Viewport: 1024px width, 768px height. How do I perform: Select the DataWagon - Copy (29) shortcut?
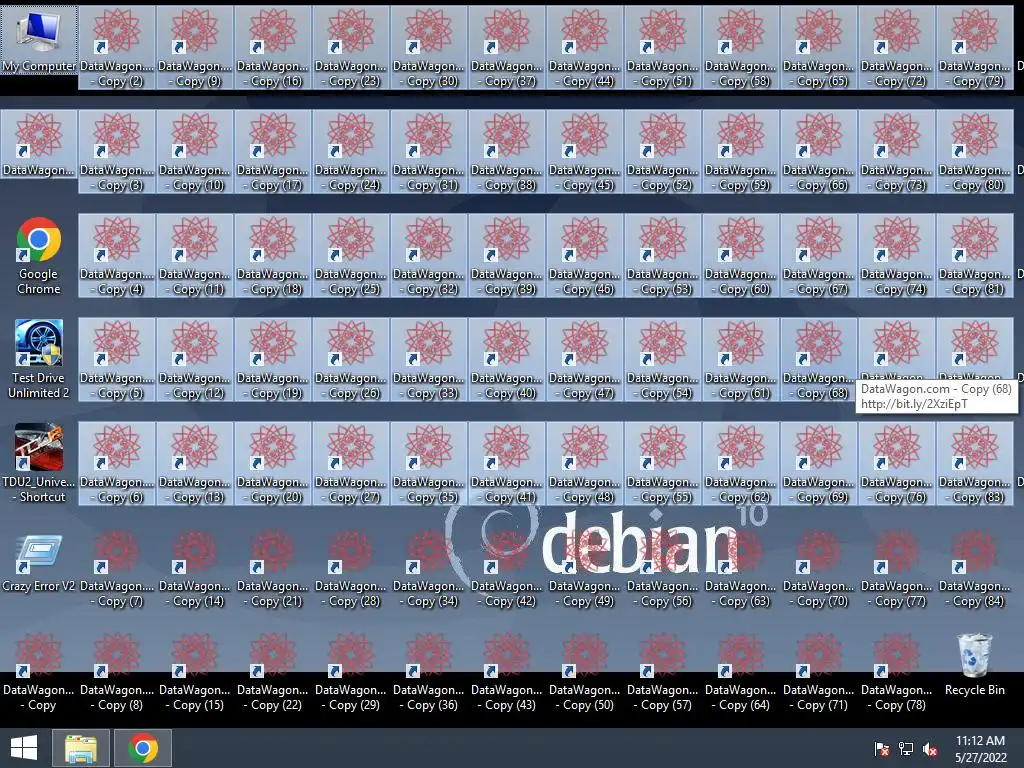[351, 672]
